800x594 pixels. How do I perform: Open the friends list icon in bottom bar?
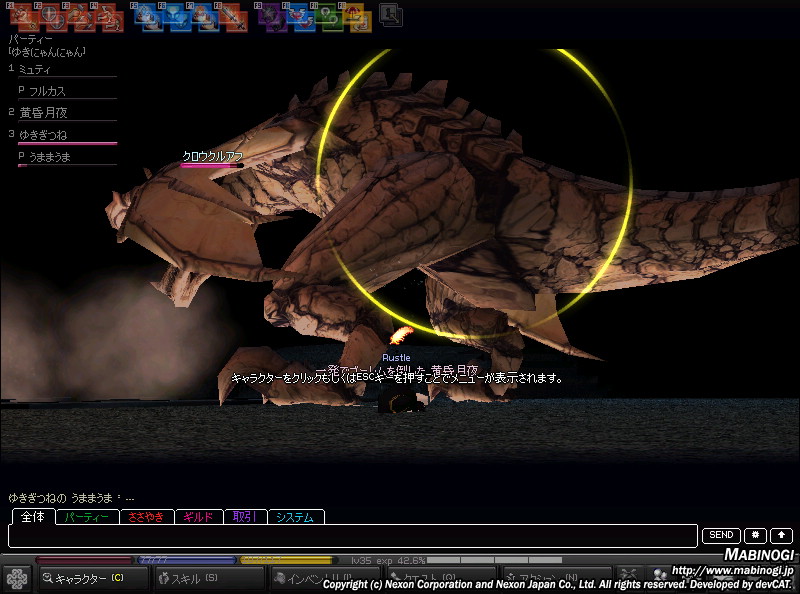[659, 576]
